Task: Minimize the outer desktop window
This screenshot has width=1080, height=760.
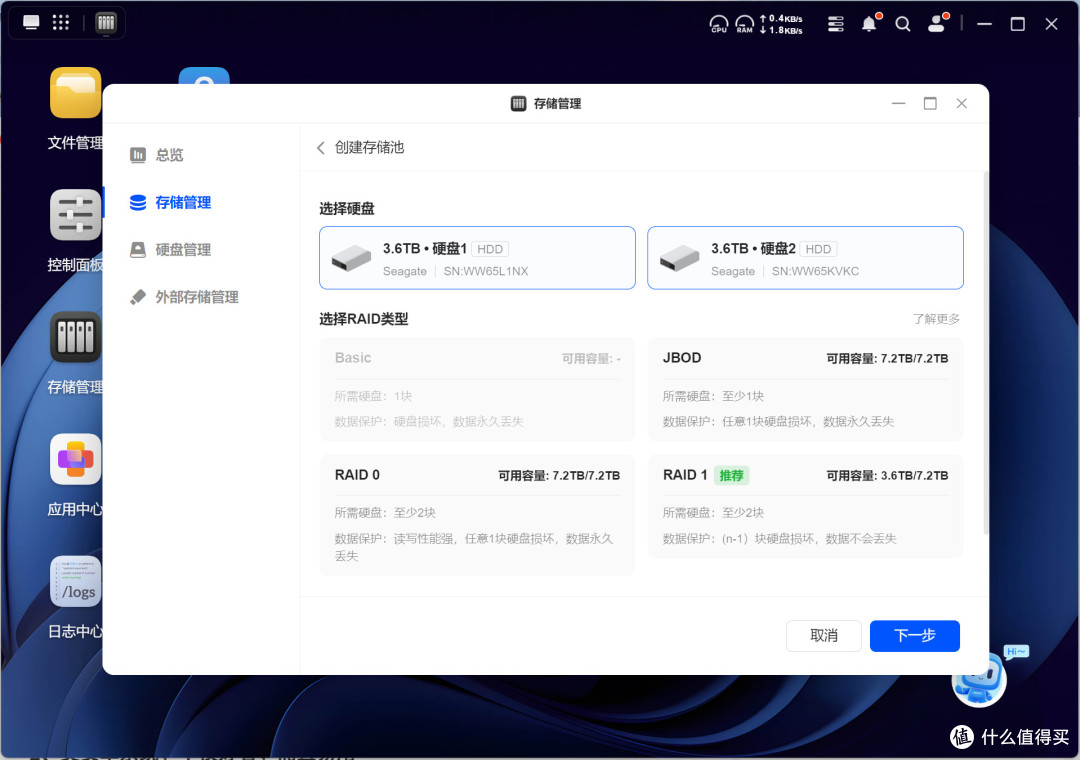Action: click(x=984, y=24)
